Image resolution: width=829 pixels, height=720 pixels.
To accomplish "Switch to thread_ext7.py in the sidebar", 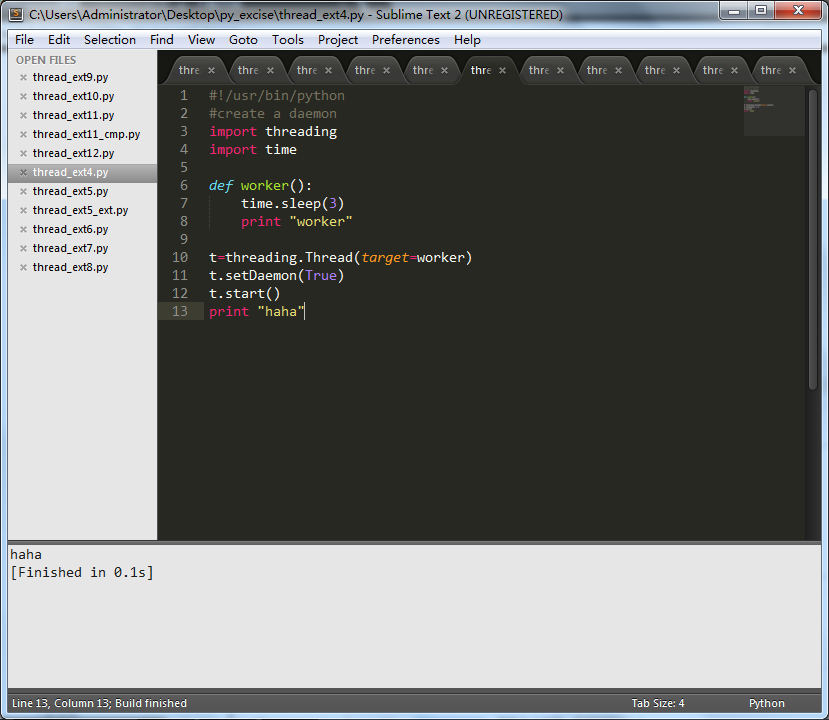I will point(70,249).
